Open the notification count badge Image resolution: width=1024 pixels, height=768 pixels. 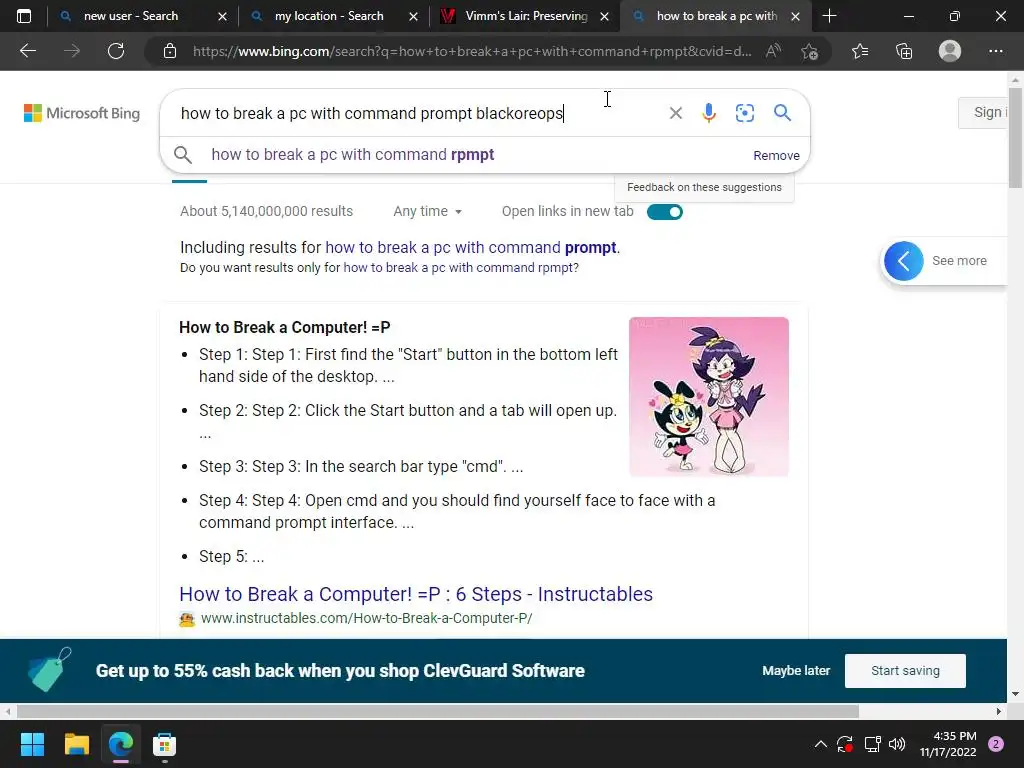pos(996,744)
